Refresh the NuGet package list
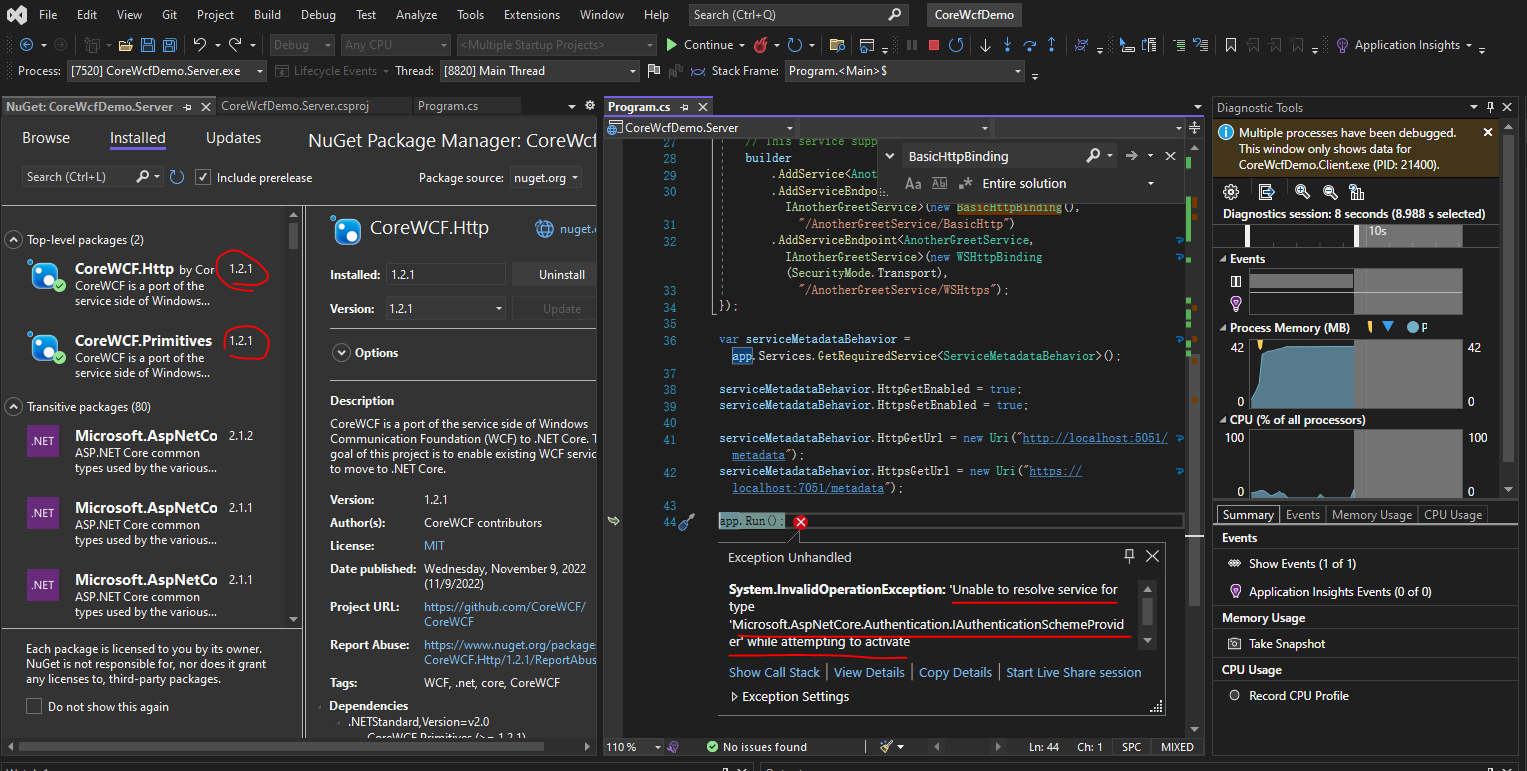1527x771 pixels. [x=177, y=177]
